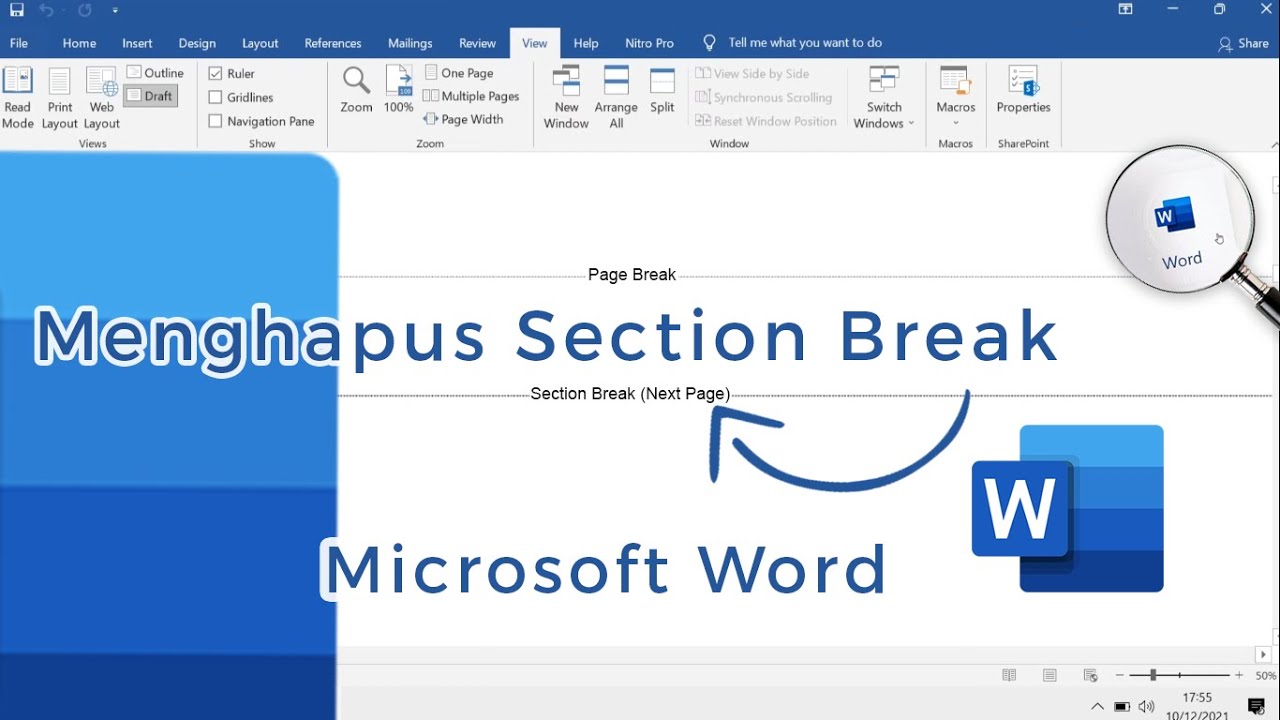Select Outline view

pos(155,73)
